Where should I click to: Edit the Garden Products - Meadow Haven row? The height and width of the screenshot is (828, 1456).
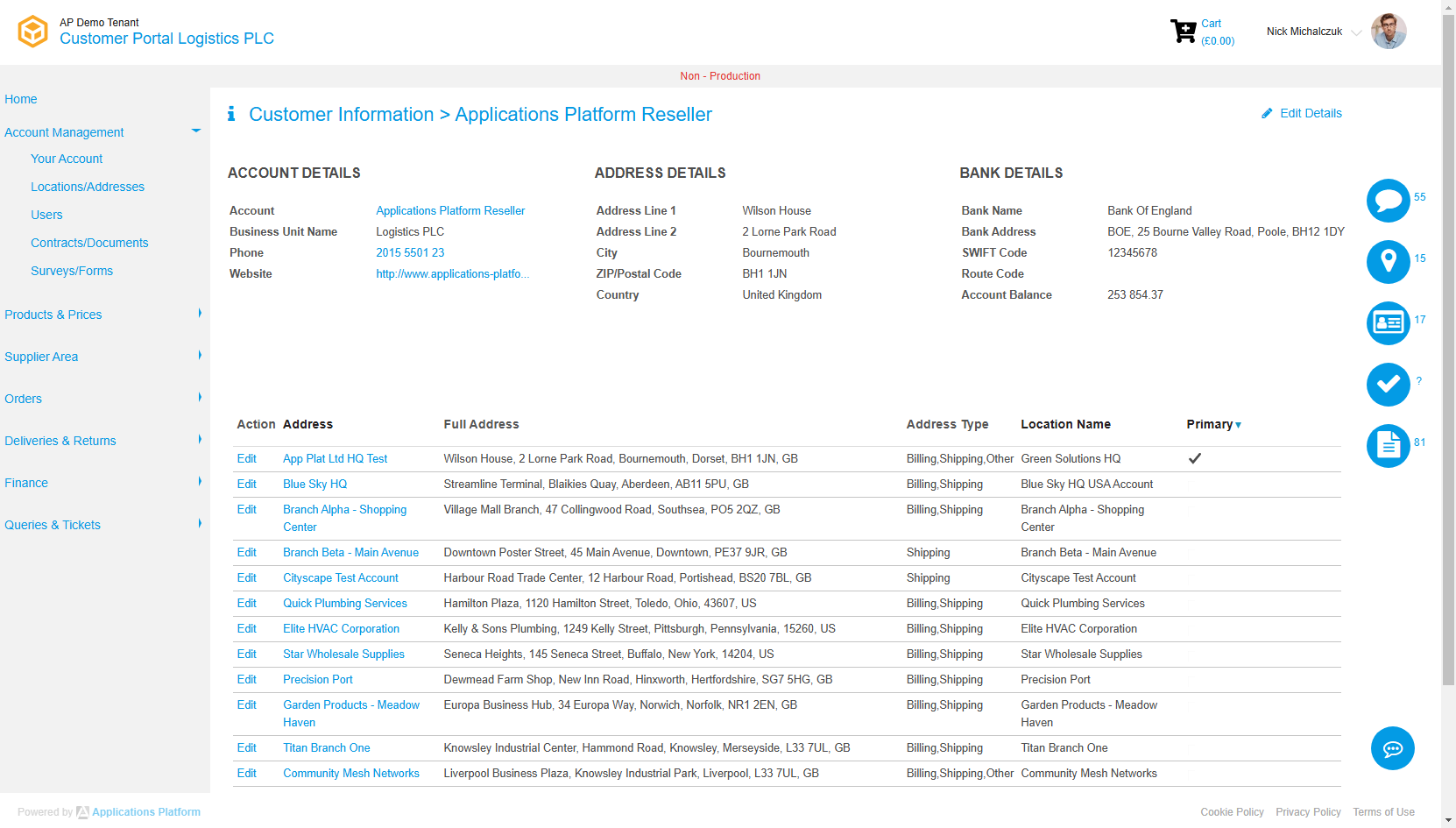coord(246,704)
